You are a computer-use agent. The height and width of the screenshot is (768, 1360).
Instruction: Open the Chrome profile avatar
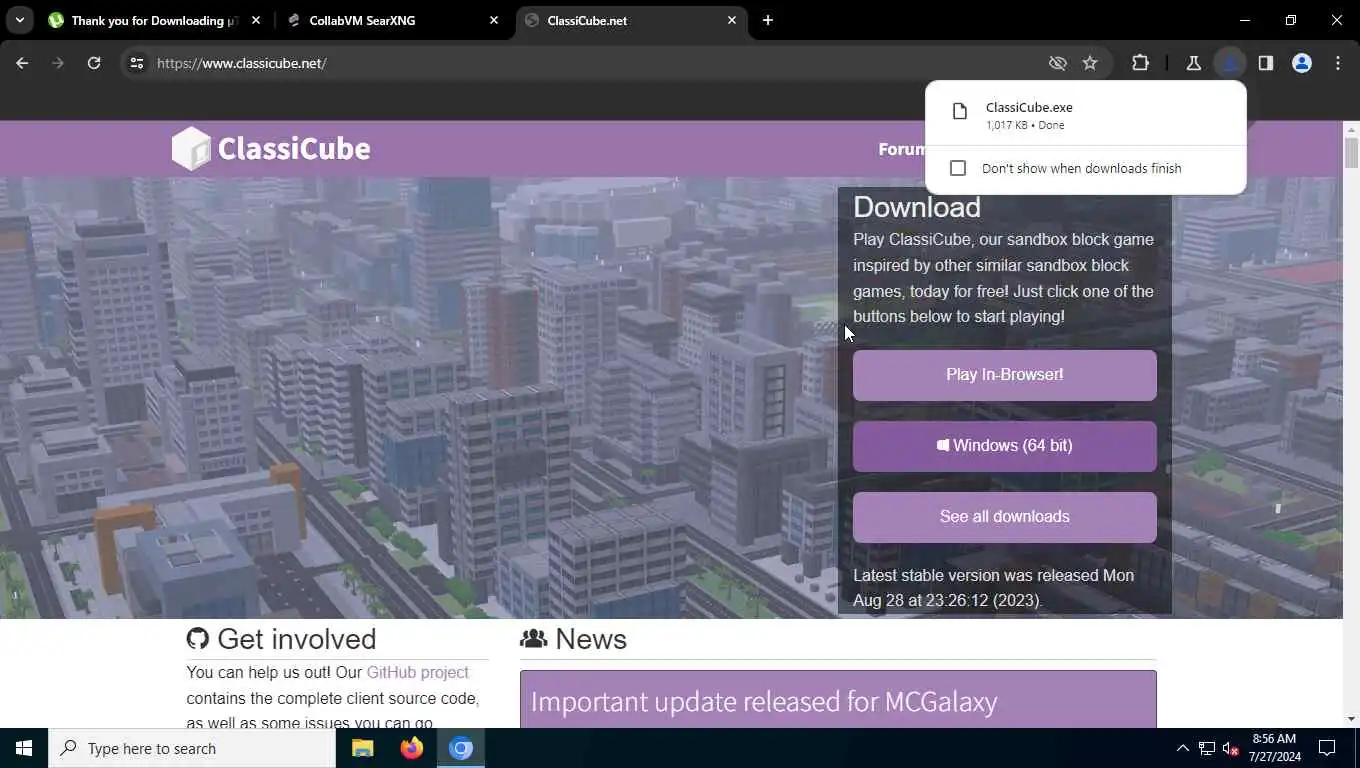pos(1301,63)
